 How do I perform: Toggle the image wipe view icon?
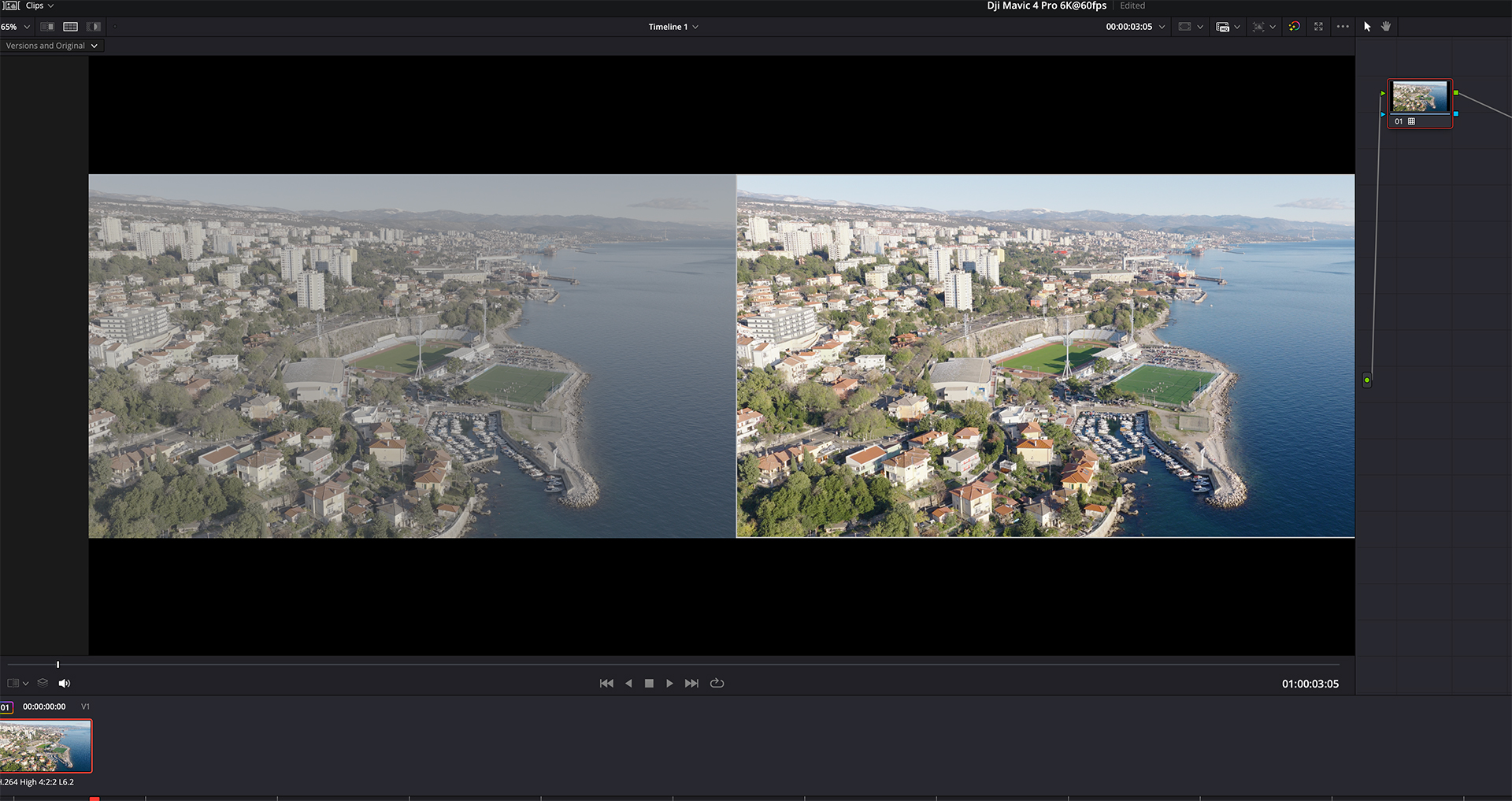pos(47,27)
